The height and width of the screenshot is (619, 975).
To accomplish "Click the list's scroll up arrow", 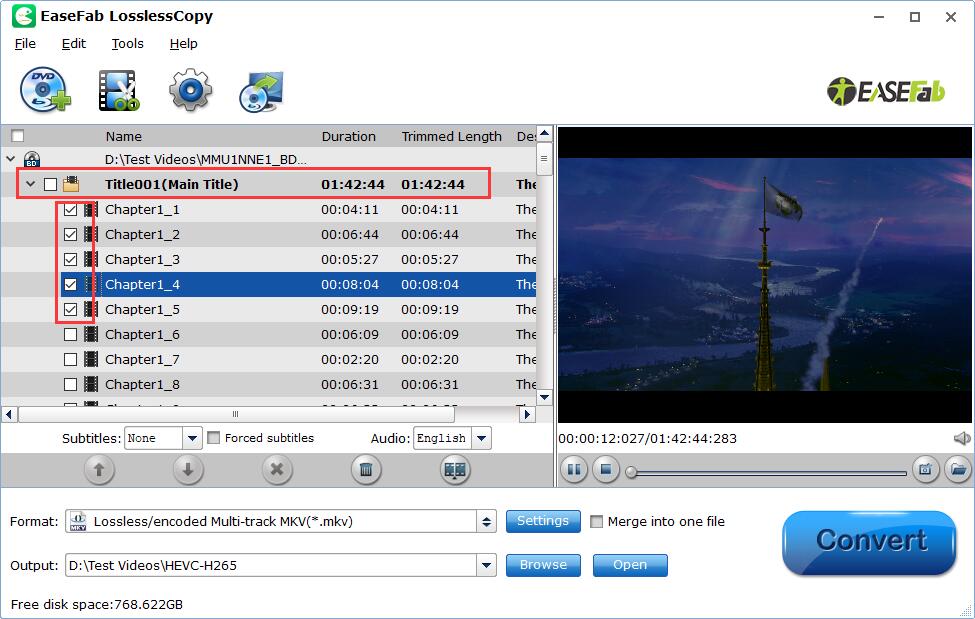I will click(545, 133).
